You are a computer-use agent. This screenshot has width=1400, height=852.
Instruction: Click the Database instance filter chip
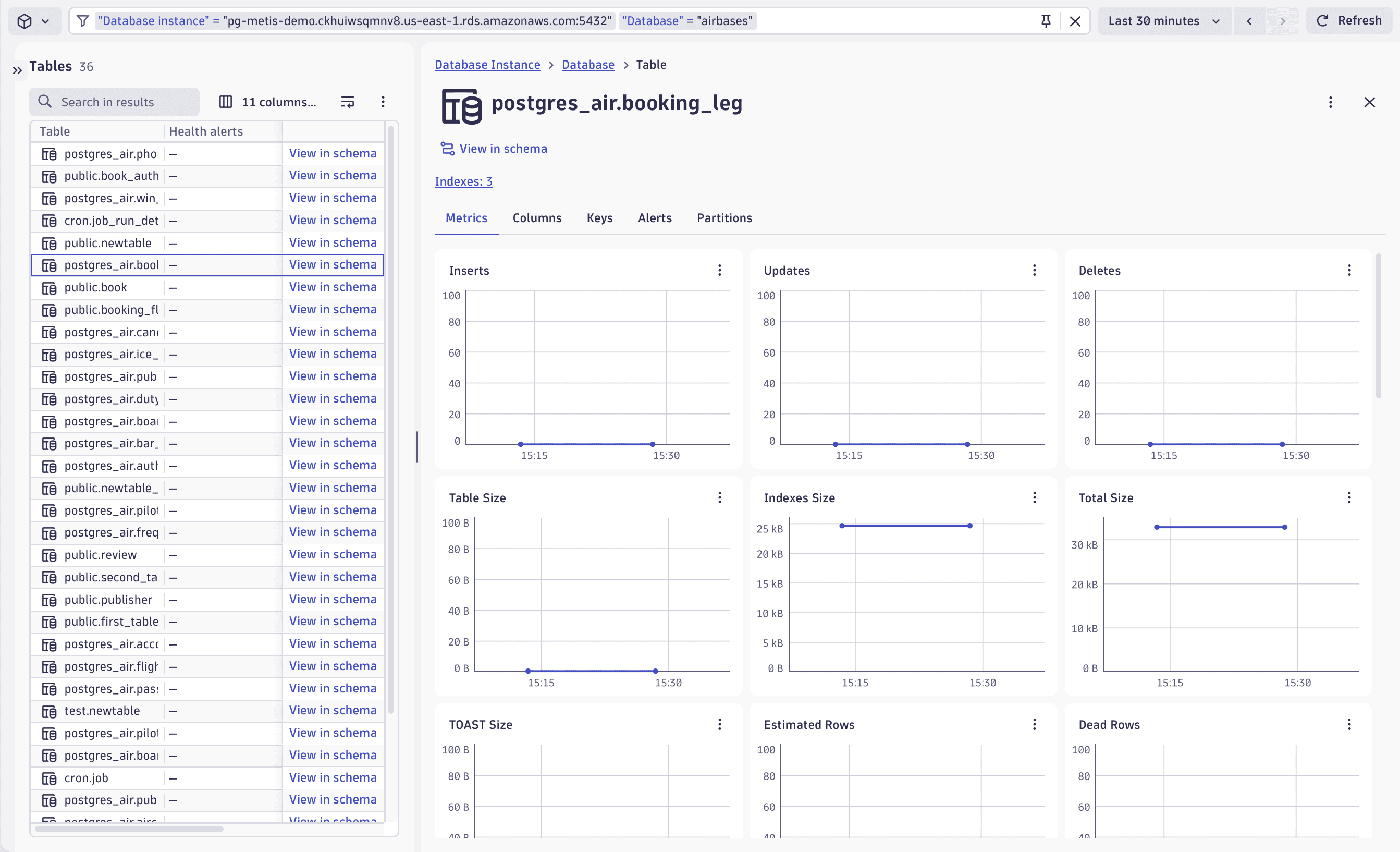tap(355, 21)
